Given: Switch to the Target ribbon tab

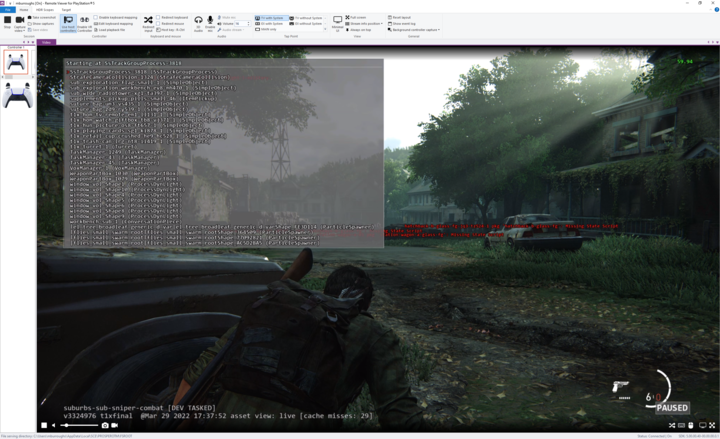Looking at the screenshot, I should [66, 10].
